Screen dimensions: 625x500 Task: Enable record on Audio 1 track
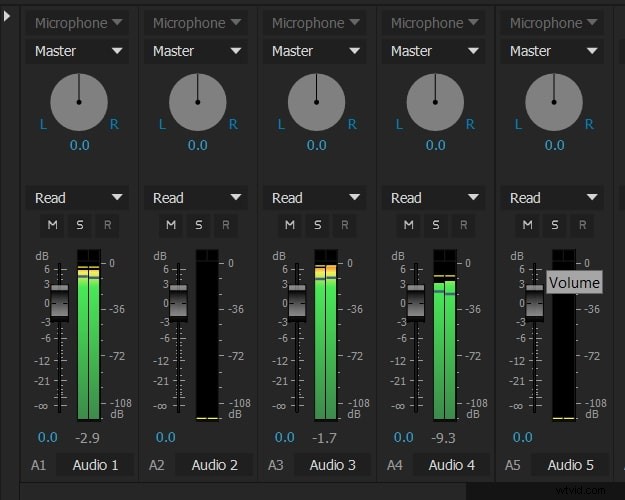pos(107,225)
